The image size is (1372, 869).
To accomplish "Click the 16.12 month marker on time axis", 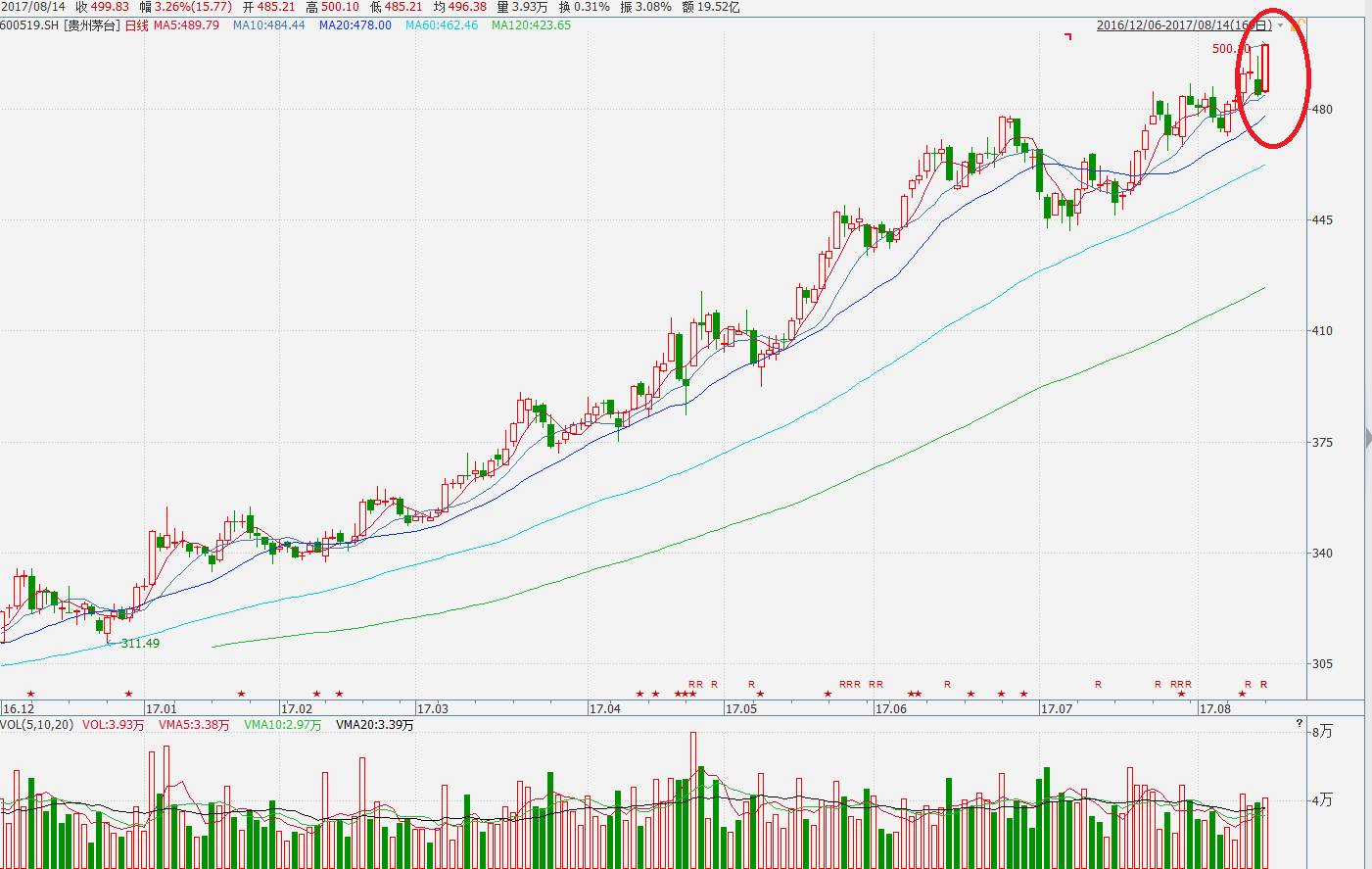I will click(18, 708).
